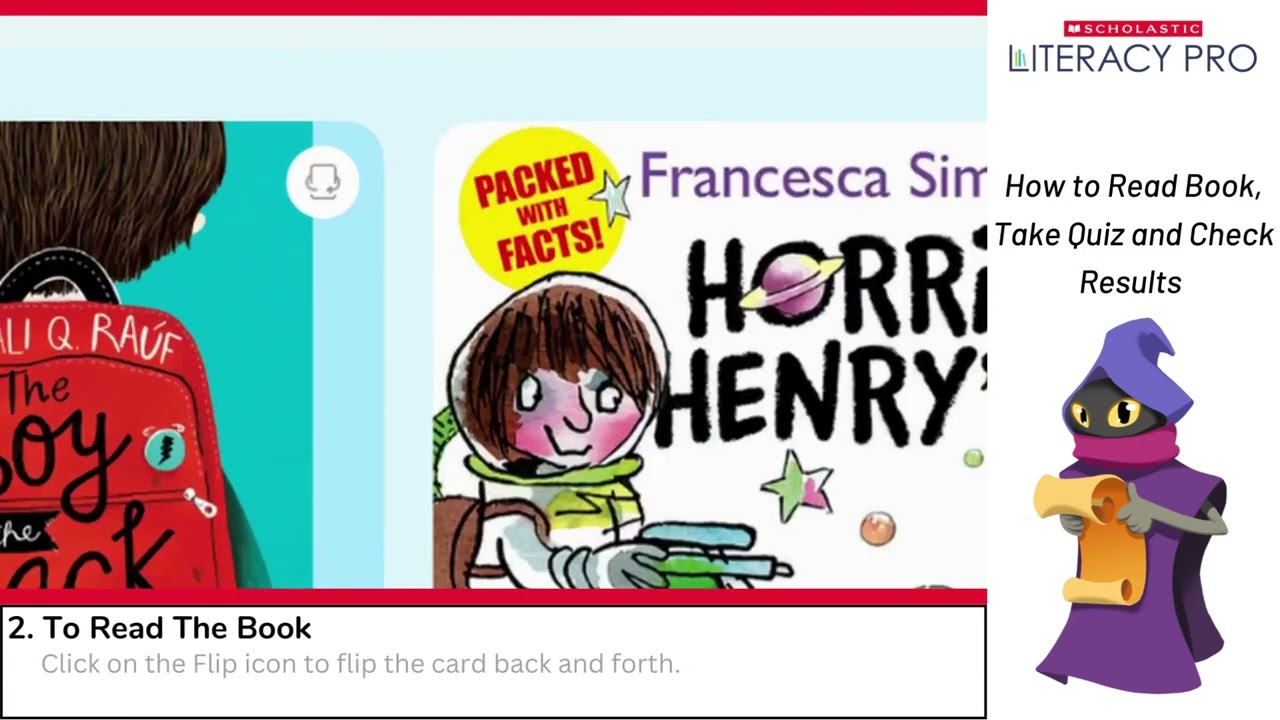Click the green star beside Henry title

(797, 487)
